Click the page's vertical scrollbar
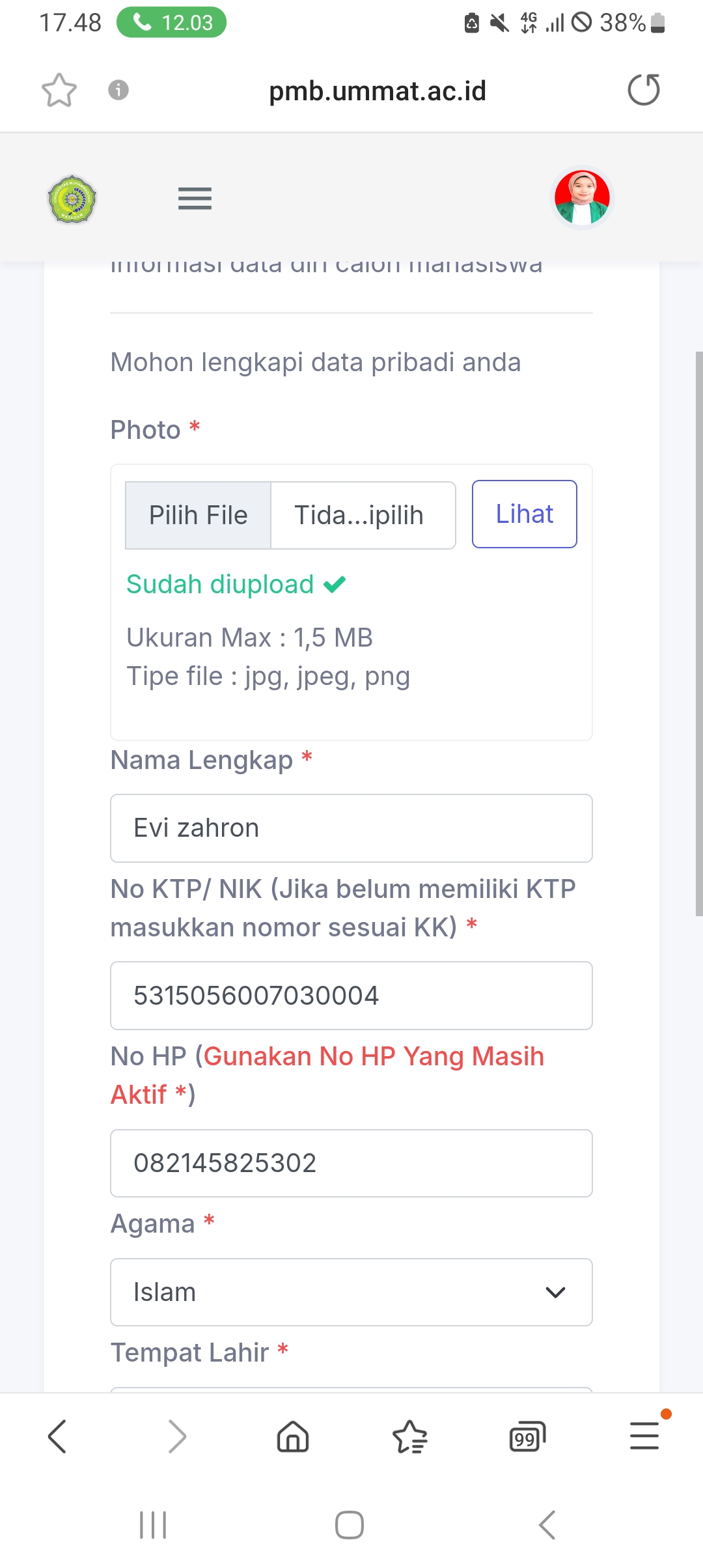Viewport: 703px width, 1568px height. (698, 633)
